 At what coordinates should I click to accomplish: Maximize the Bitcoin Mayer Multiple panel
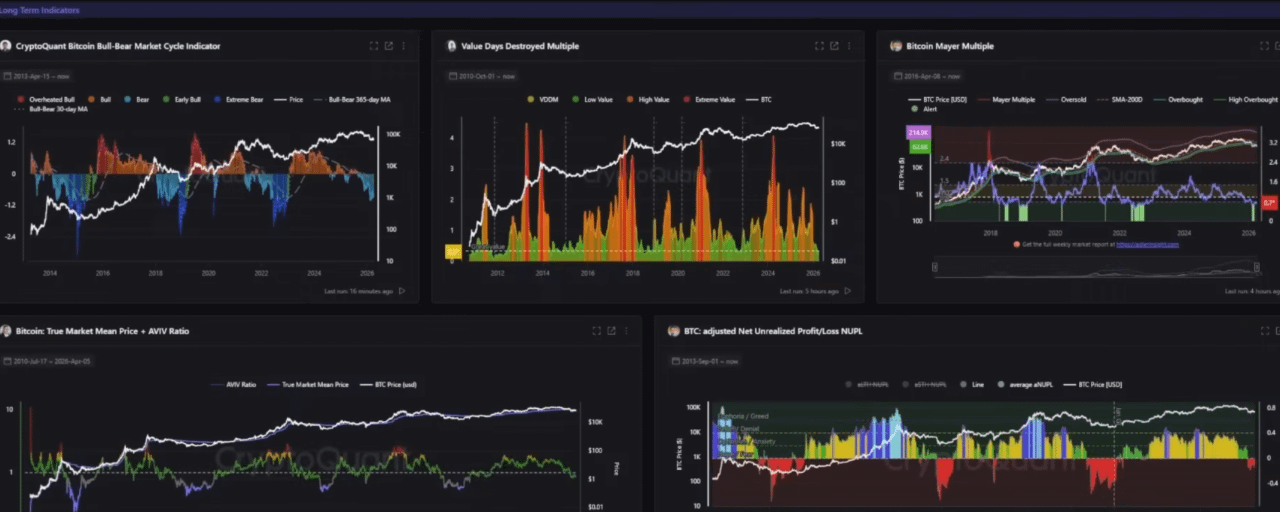coord(1265,46)
